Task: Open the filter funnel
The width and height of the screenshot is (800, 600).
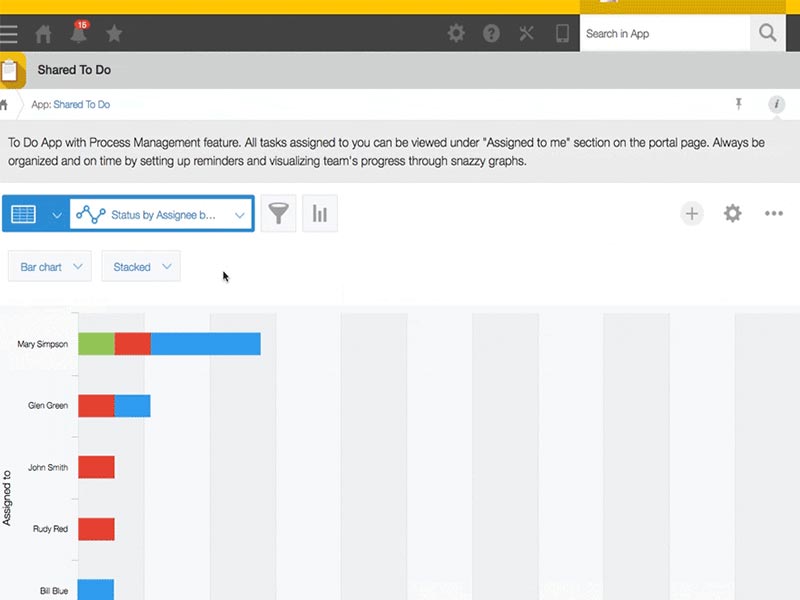Action: (x=279, y=214)
